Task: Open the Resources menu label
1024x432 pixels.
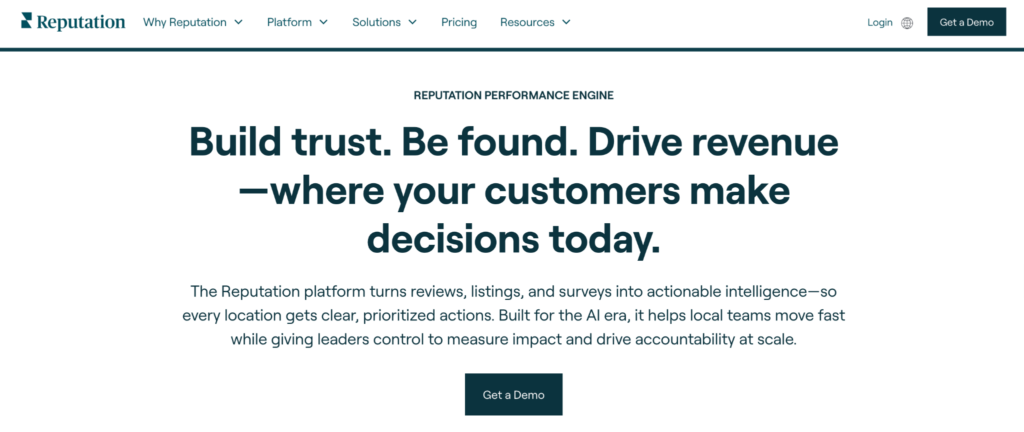Action: coord(526,22)
